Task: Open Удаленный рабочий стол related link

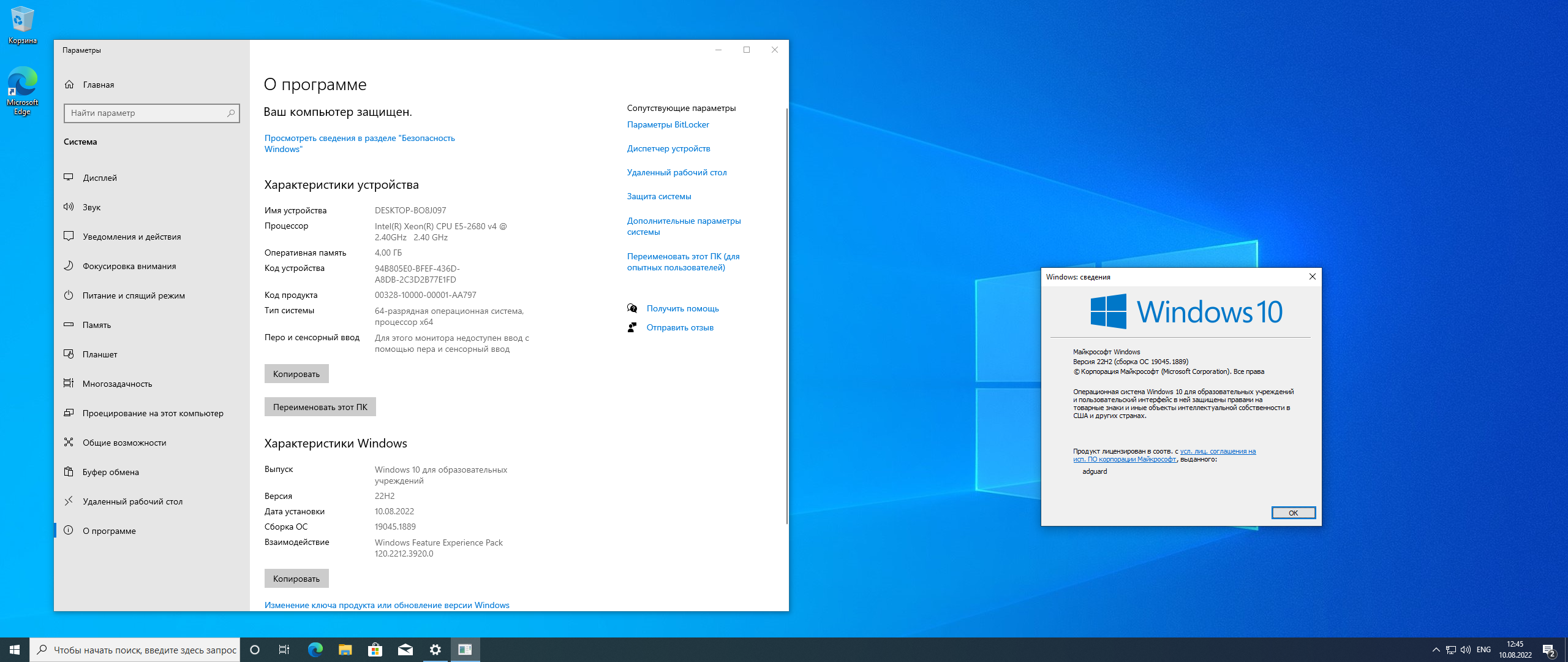Action: coord(677,172)
